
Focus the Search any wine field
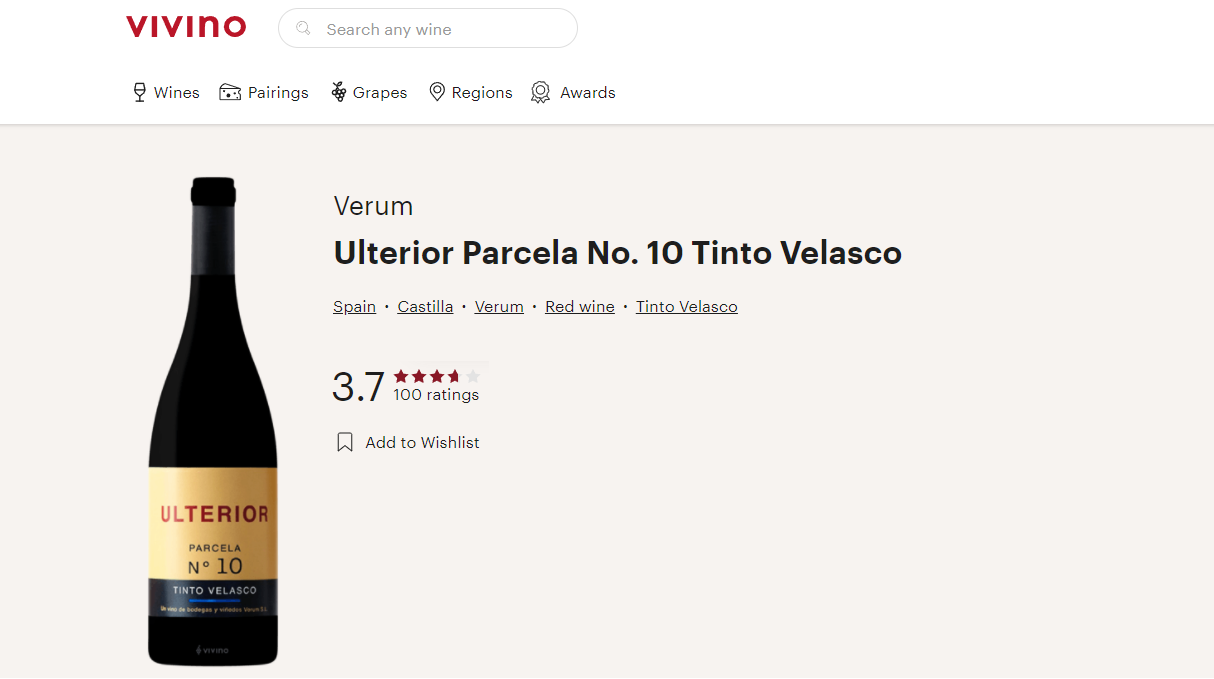[428, 28]
